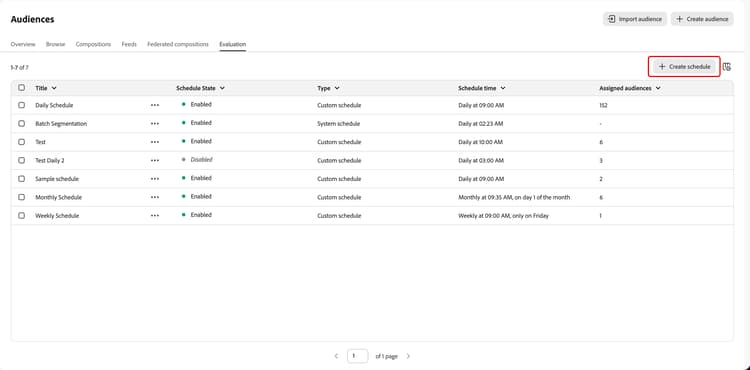Click the Monthly at 09:35 AM schedule time

pos(514,197)
